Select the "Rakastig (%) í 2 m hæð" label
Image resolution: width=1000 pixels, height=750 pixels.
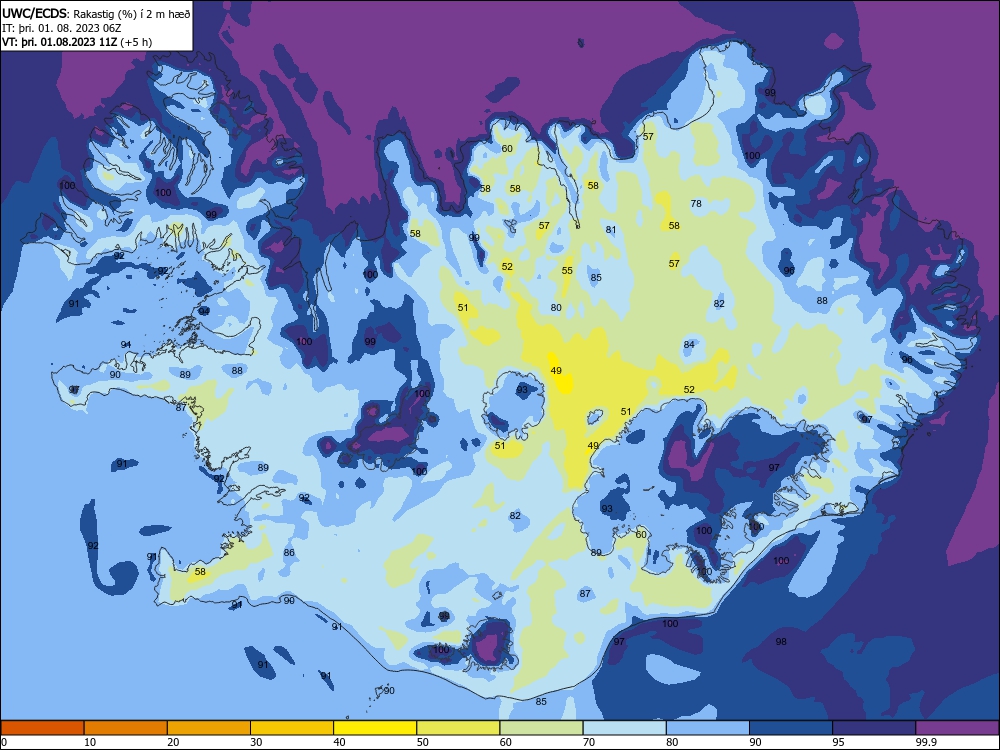[x=131, y=14]
